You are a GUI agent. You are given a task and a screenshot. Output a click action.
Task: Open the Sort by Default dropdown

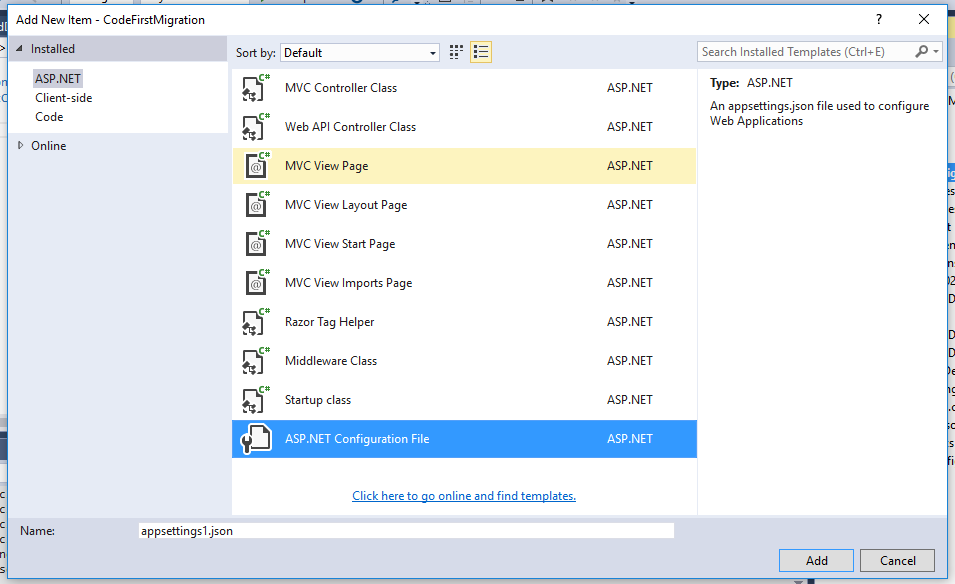(359, 53)
